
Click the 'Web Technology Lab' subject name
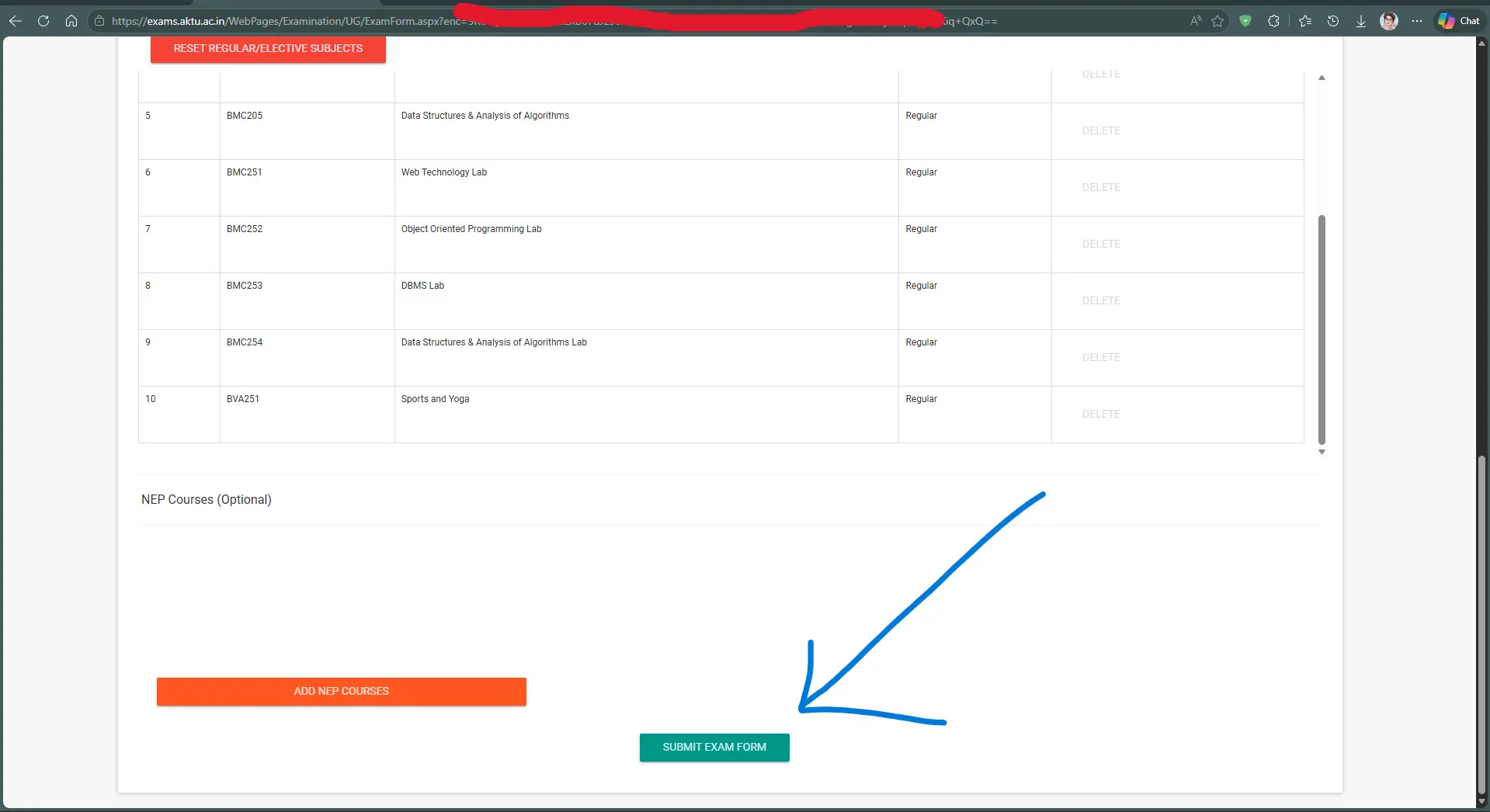pyautogui.click(x=444, y=172)
